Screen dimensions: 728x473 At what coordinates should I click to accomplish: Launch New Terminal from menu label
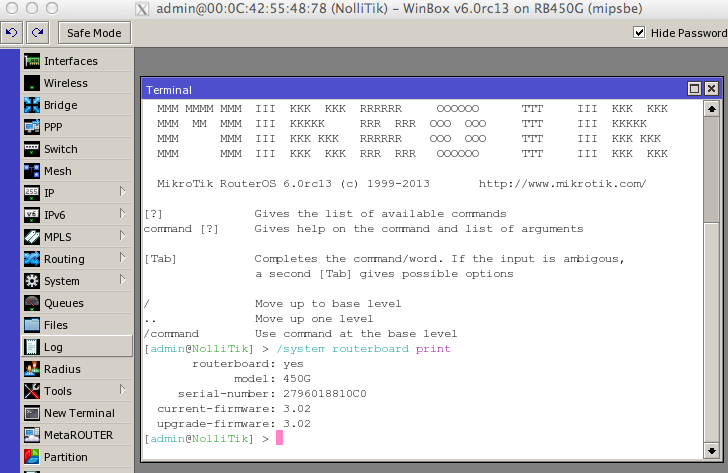click(79, 413)
